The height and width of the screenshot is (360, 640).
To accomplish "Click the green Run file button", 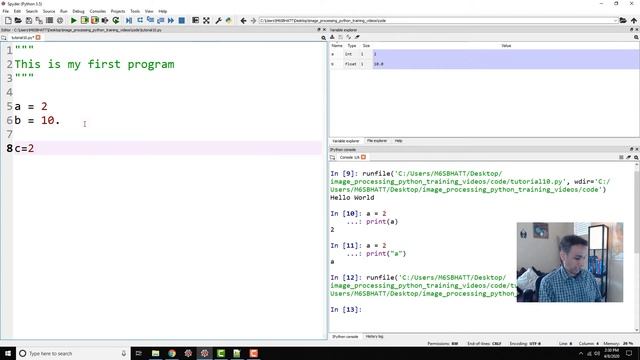I will [73, 20].
